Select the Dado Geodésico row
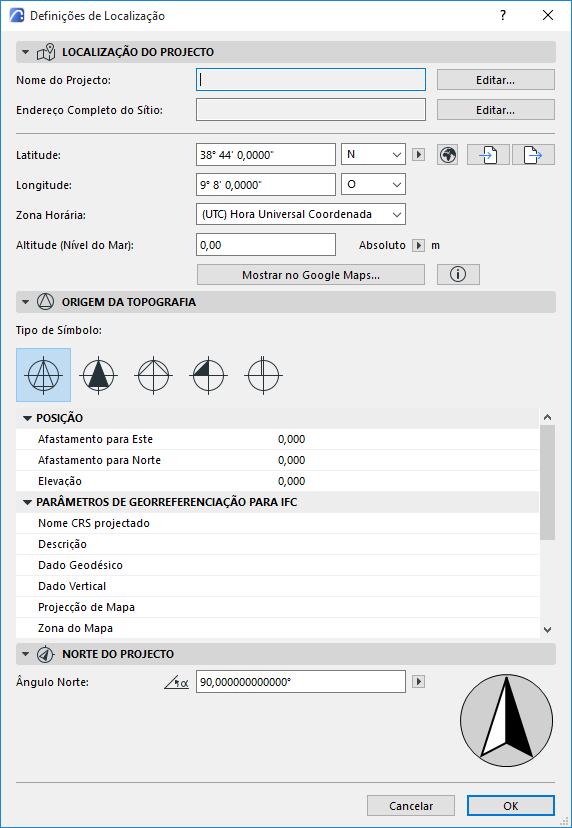Viewport: 572px width, 828px height. click(277, 566)
